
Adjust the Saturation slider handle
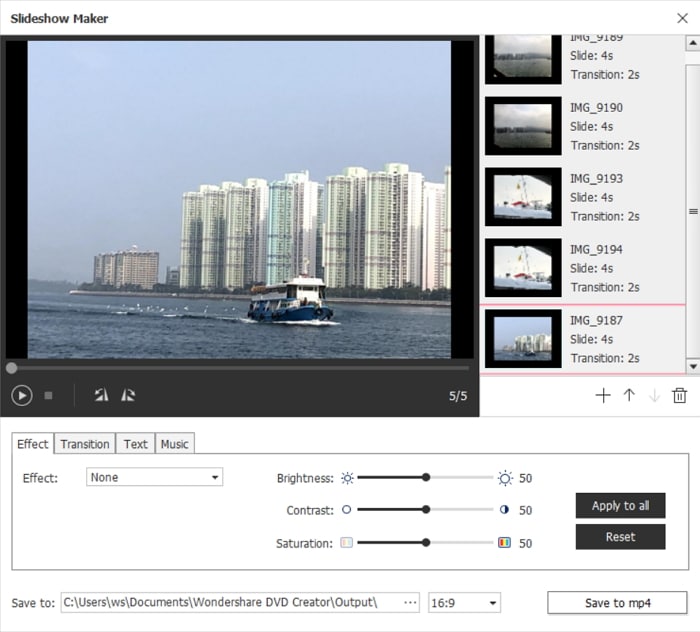click(x=426, y=542)
